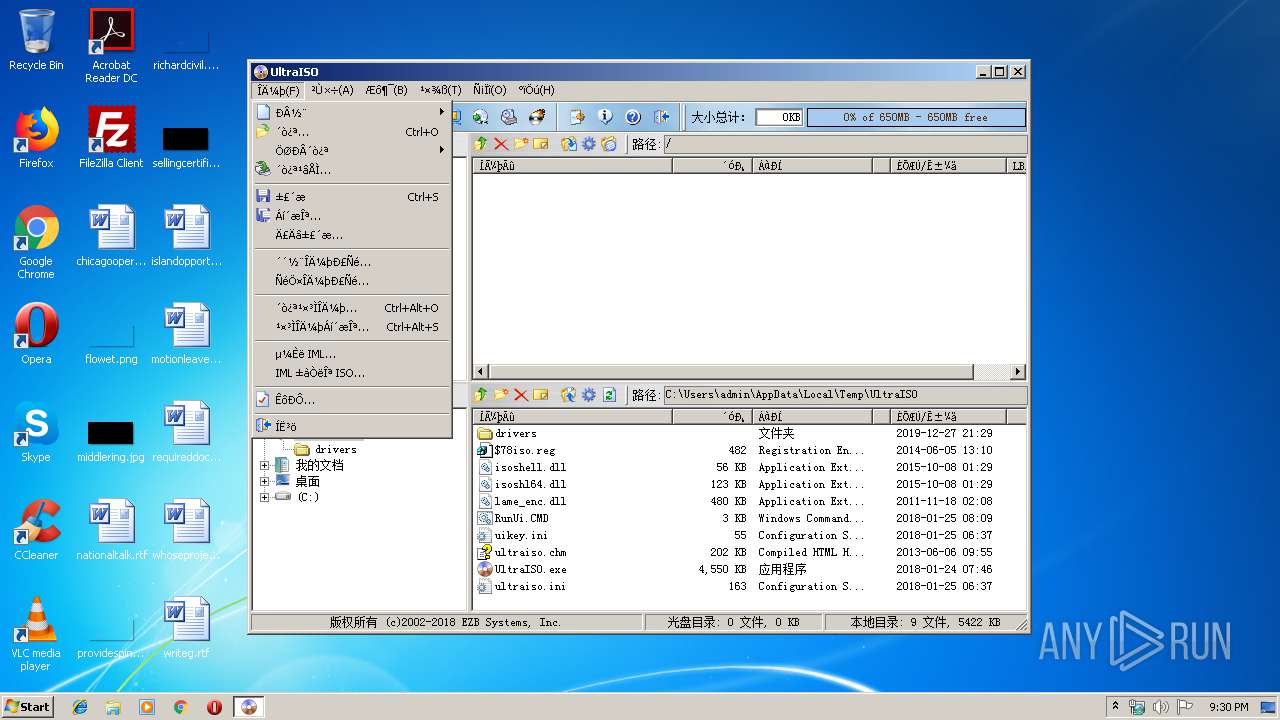Screen dimensions: 1280x720
Task: Select lame_enc.dll in the file list
Action: coord(521,501)
